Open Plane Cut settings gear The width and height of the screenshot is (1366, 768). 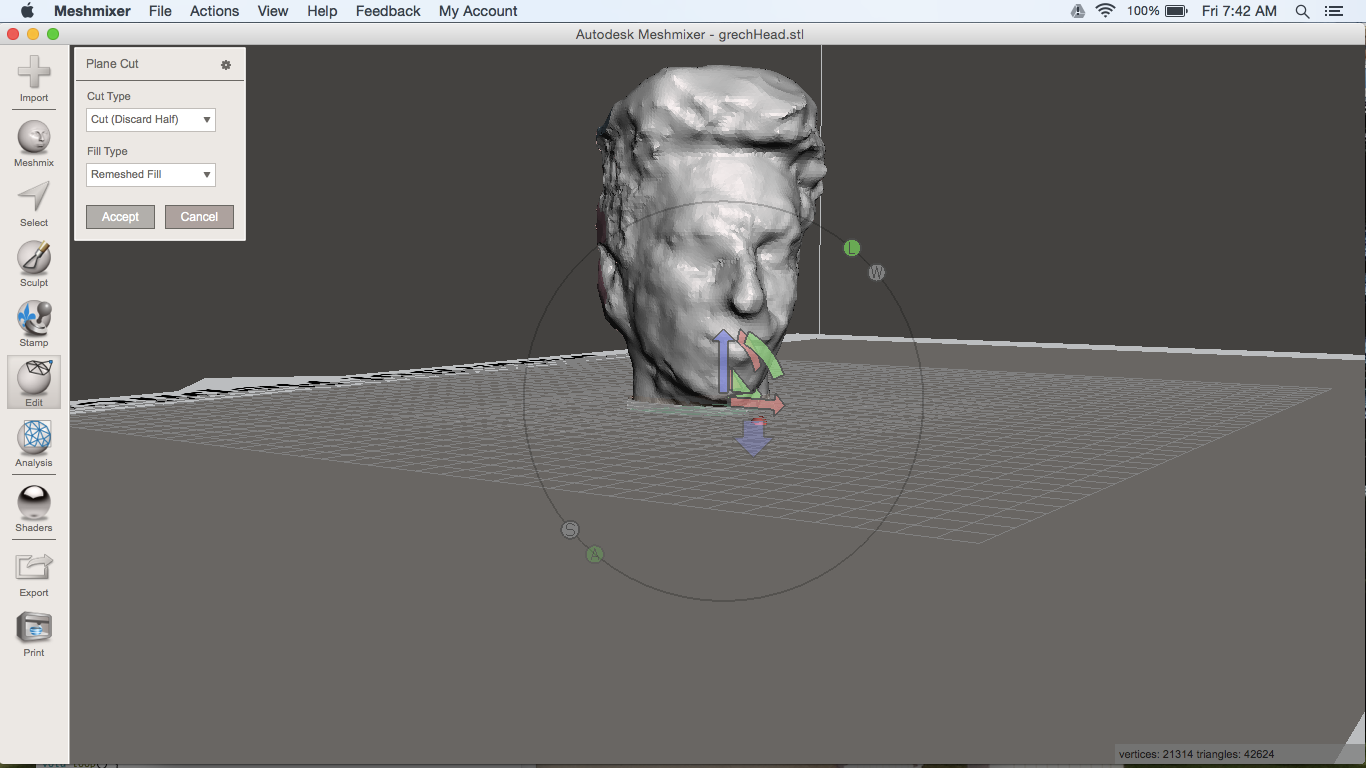[x=226, y=65]
